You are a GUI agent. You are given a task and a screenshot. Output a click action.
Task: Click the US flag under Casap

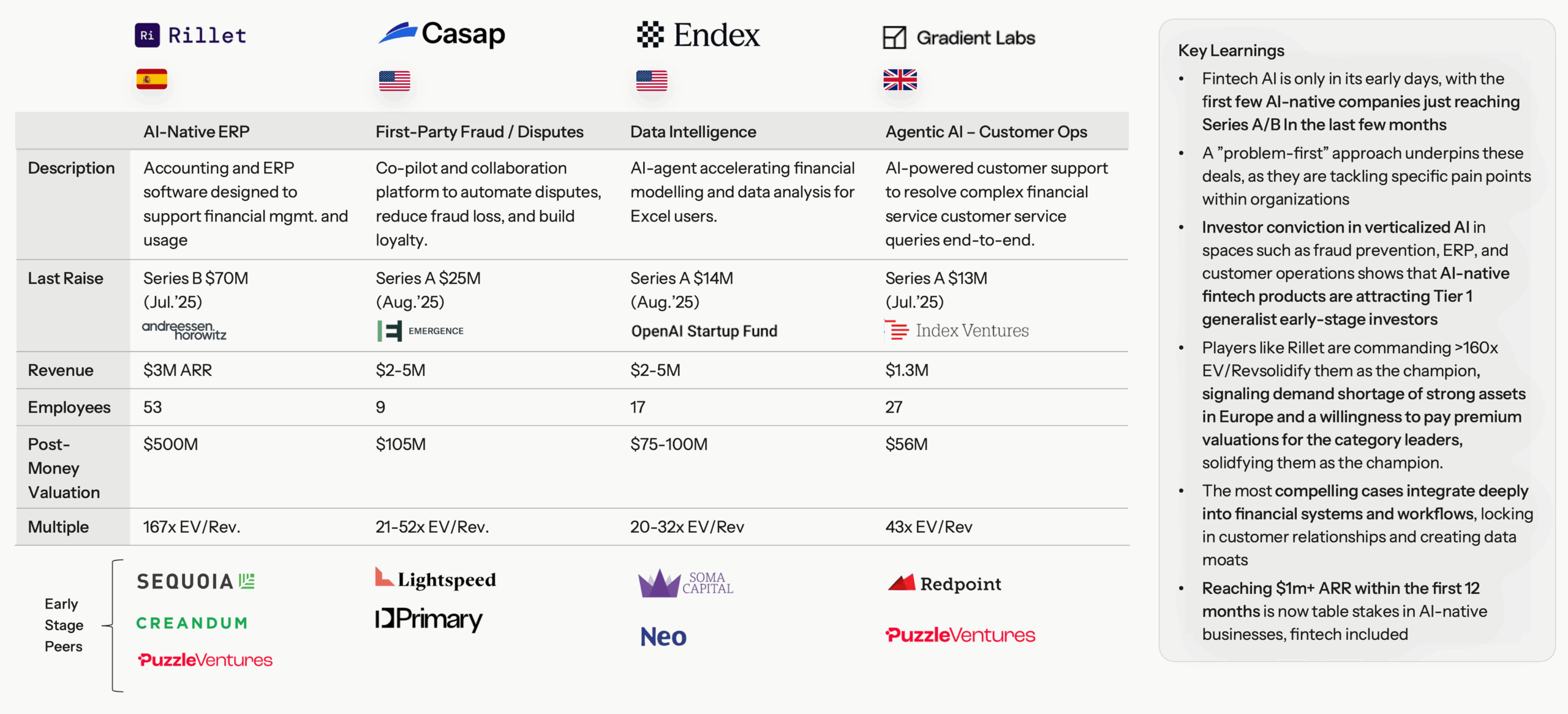[x=394, y=81]
